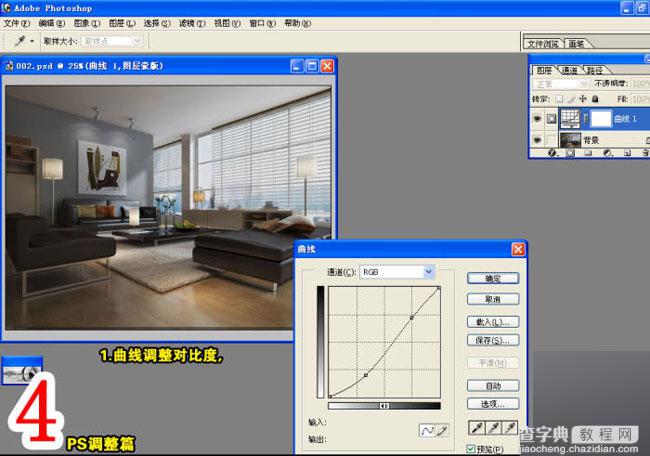Image resolution: width=650 pixels, height=456 pixels.
Task: Open the 帮助(H) menu
Action: (x=297, y=23)
